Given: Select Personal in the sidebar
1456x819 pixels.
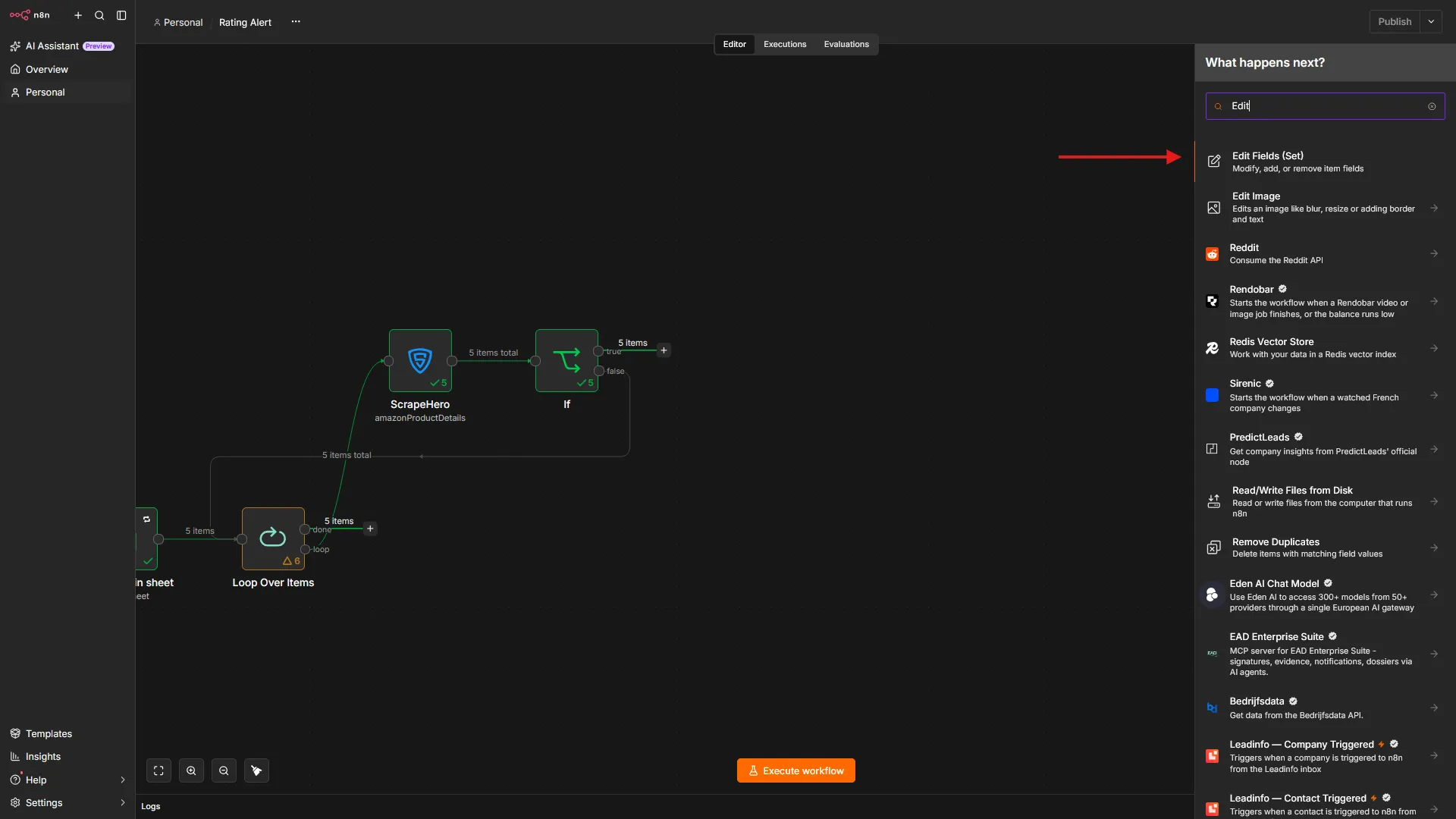Looking at the screenshot, I should pos(67,92).
